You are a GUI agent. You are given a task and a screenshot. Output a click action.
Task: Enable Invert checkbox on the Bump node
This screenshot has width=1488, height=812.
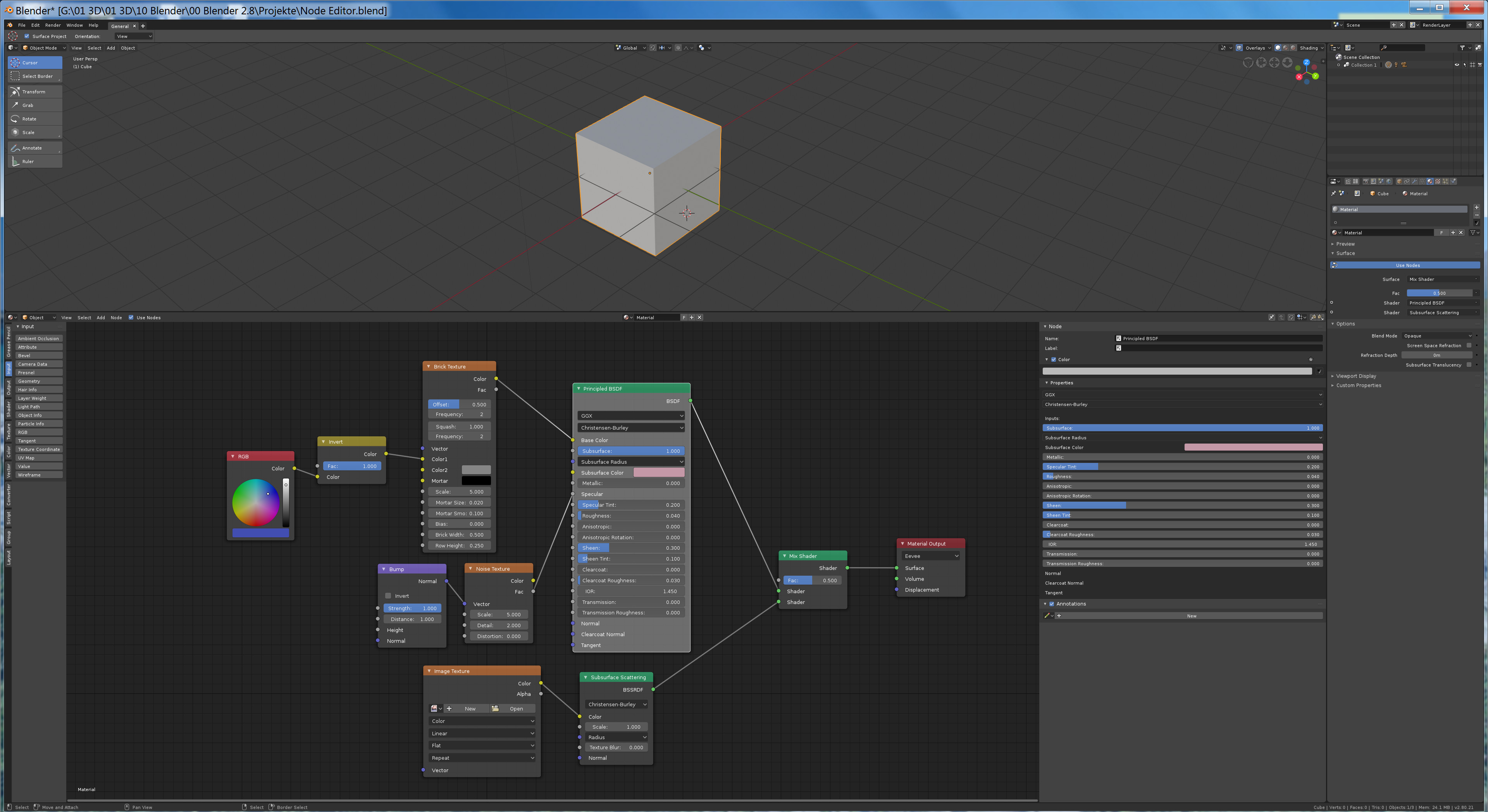tap(388, 596)
